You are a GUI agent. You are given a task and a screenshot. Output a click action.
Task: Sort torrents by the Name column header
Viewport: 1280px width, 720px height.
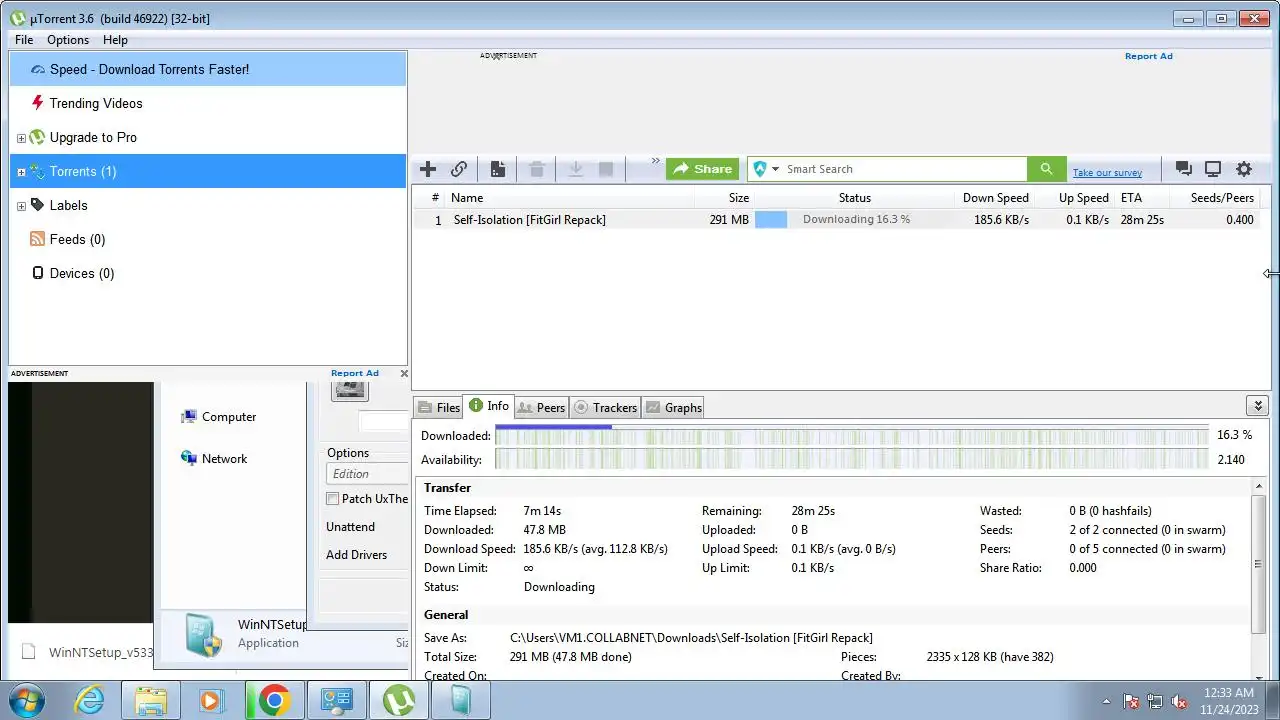coord(467,198)
